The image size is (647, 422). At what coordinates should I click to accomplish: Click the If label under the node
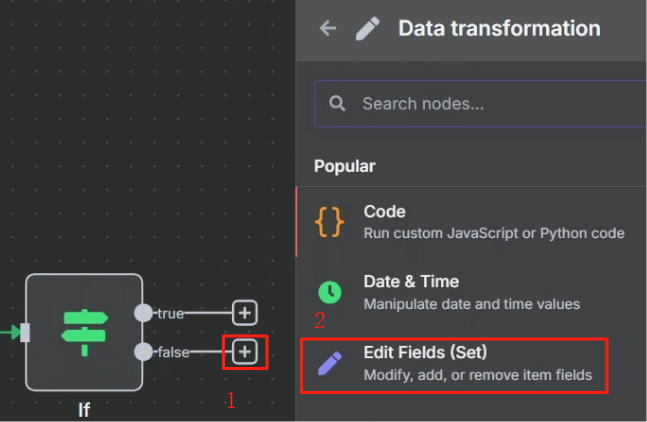[x=84, y=410]
